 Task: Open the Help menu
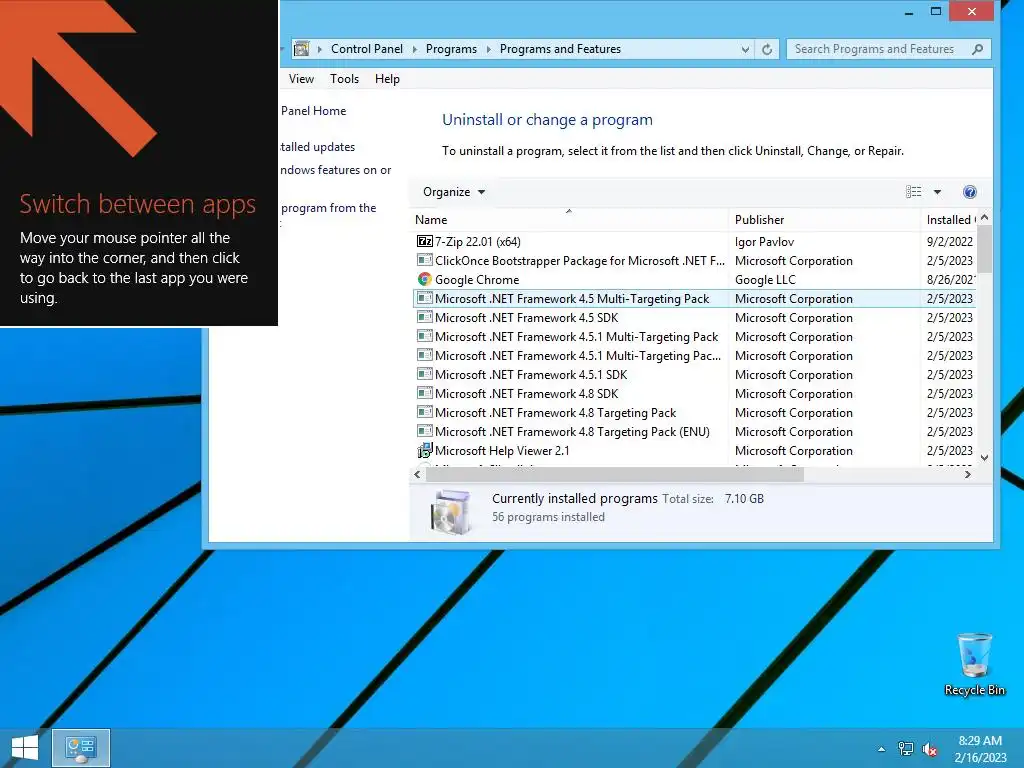[x=387, y=79]
